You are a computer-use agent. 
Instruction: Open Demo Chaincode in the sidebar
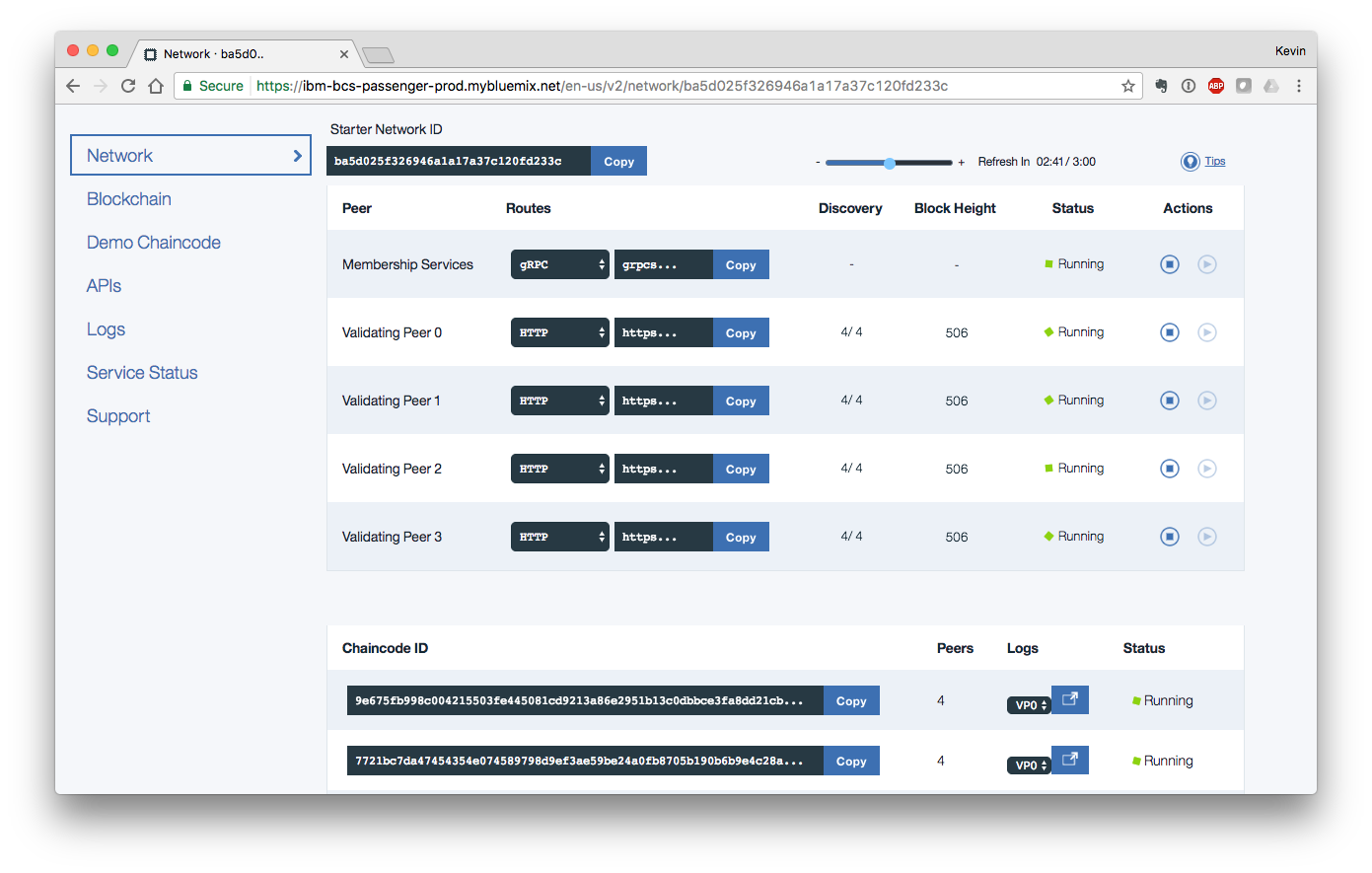tap(154, 243)
